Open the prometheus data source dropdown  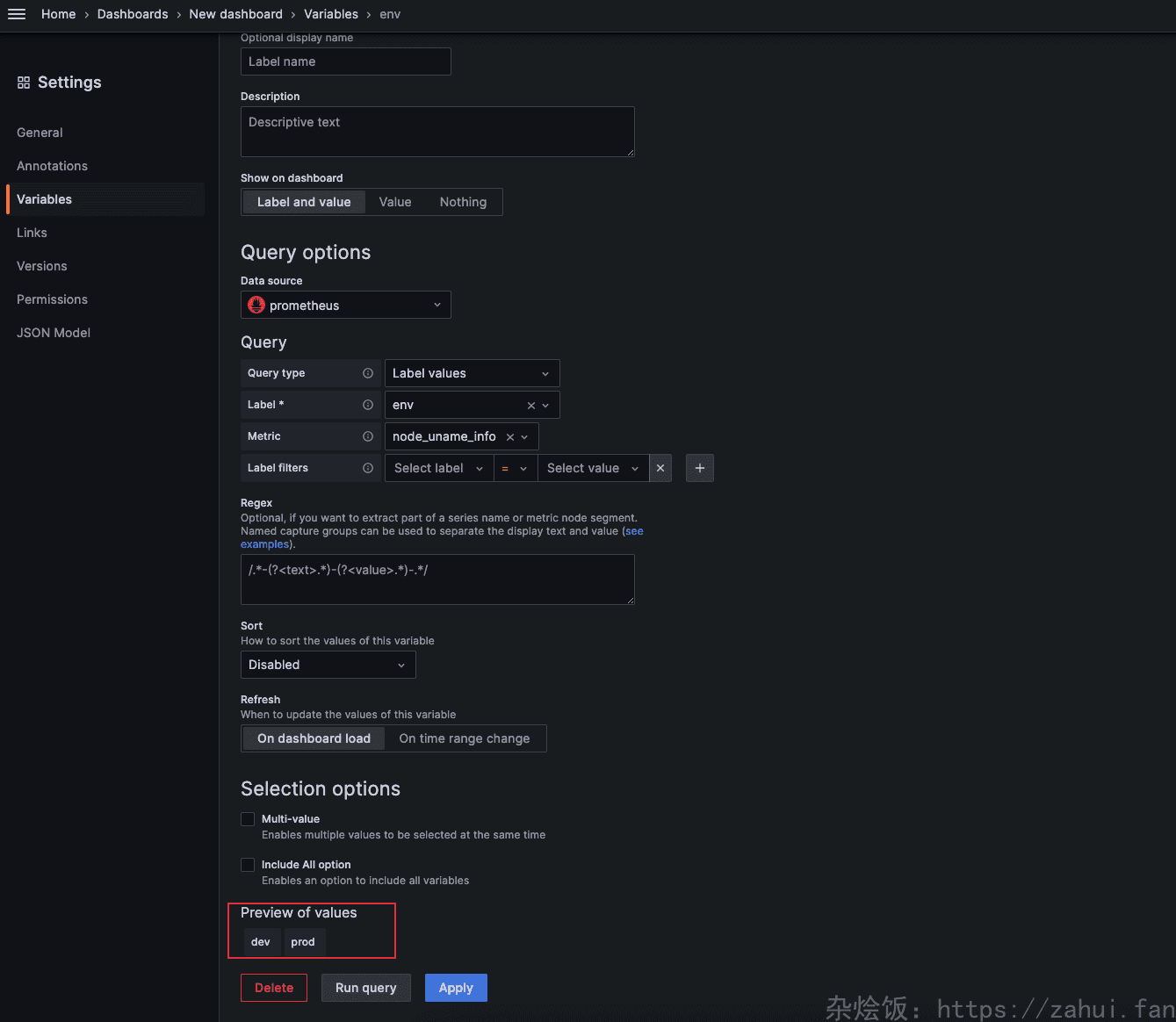click(x=345, y=306)
